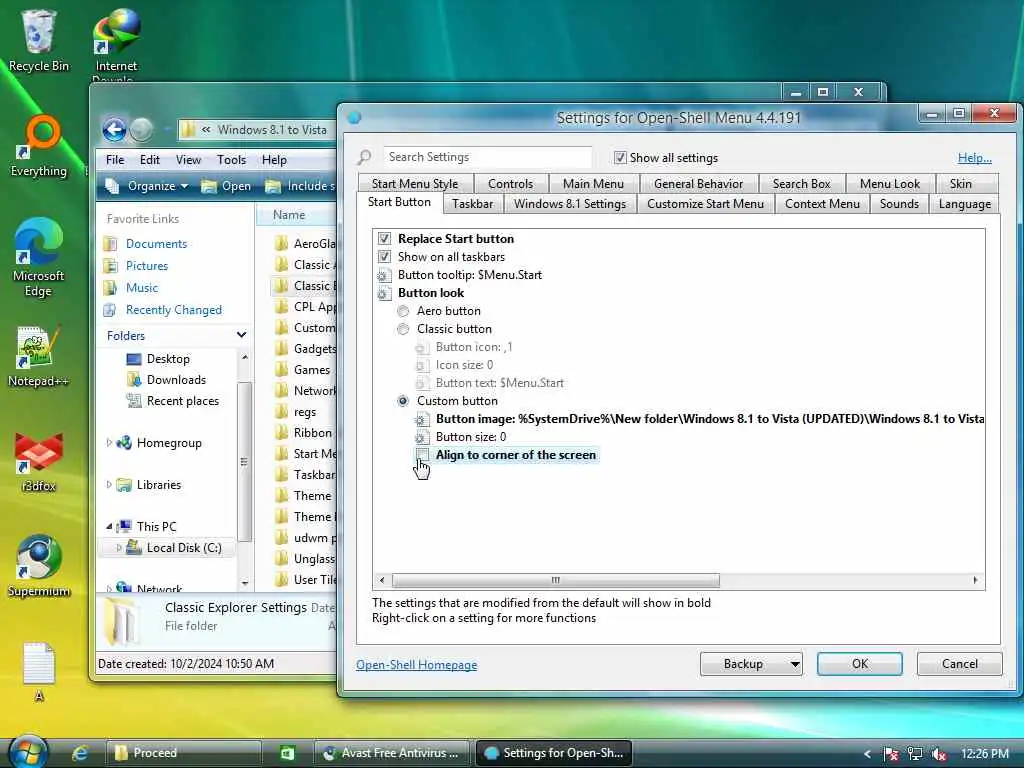The image size is (1024, 768).
Task: Open the Skin tab
Action: click(961, 184)
